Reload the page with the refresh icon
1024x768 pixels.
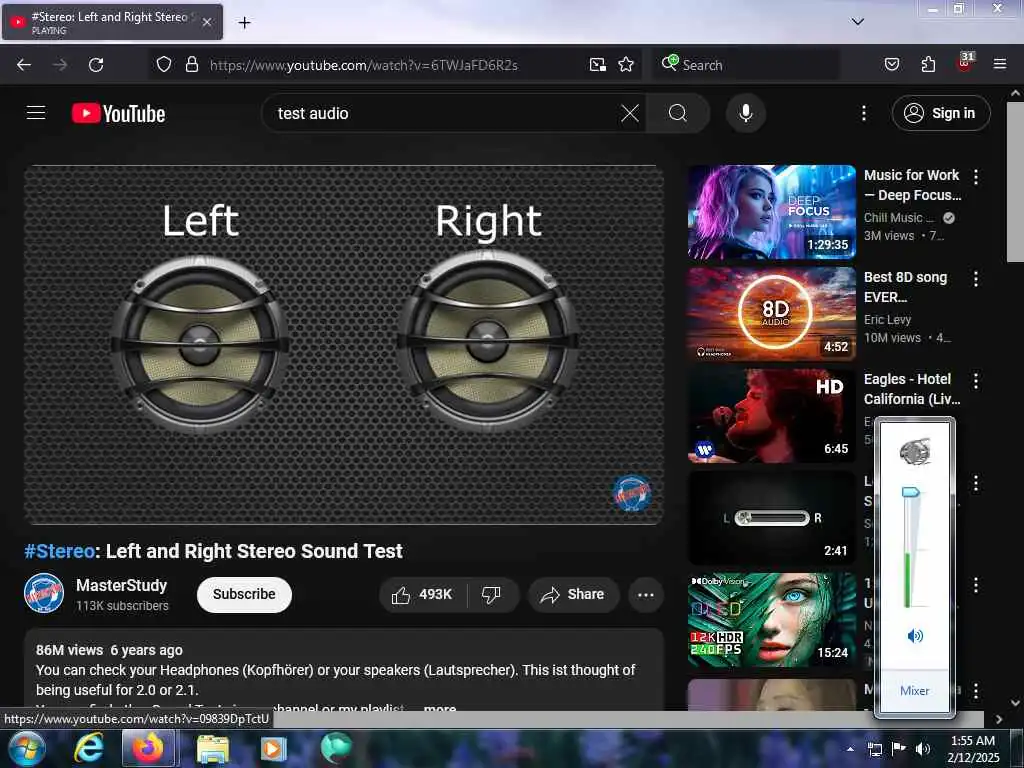(x=96, y=65)
